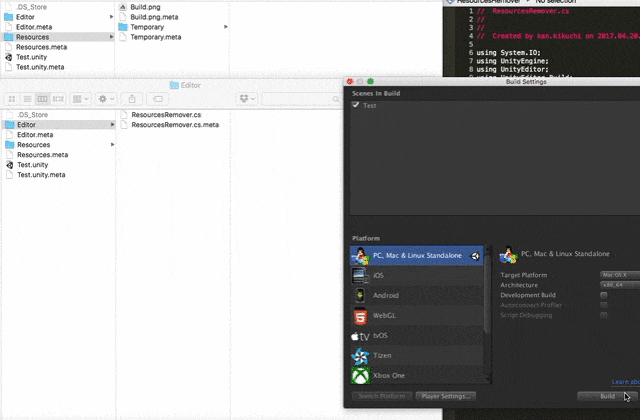
Task: Select PC, Mac & Linux Standalone platform
Action: 416,256
